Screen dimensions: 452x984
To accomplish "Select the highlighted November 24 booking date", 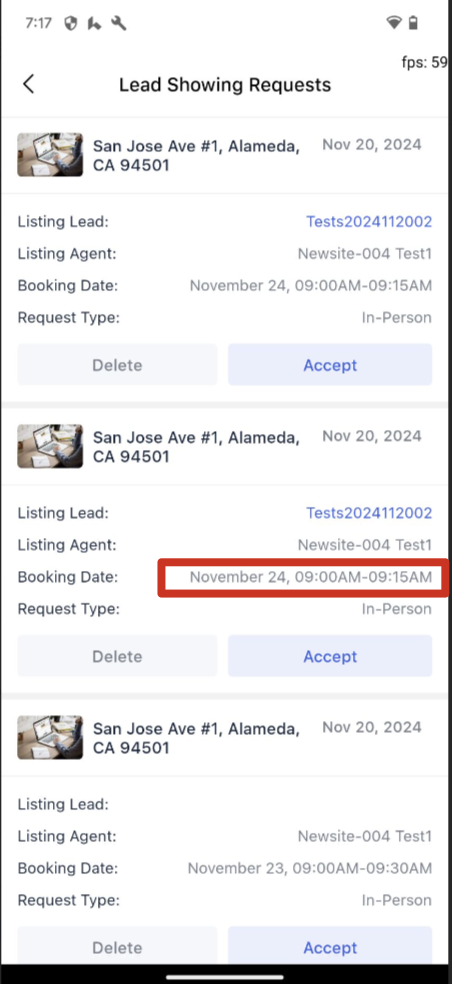I will (311, 577).
